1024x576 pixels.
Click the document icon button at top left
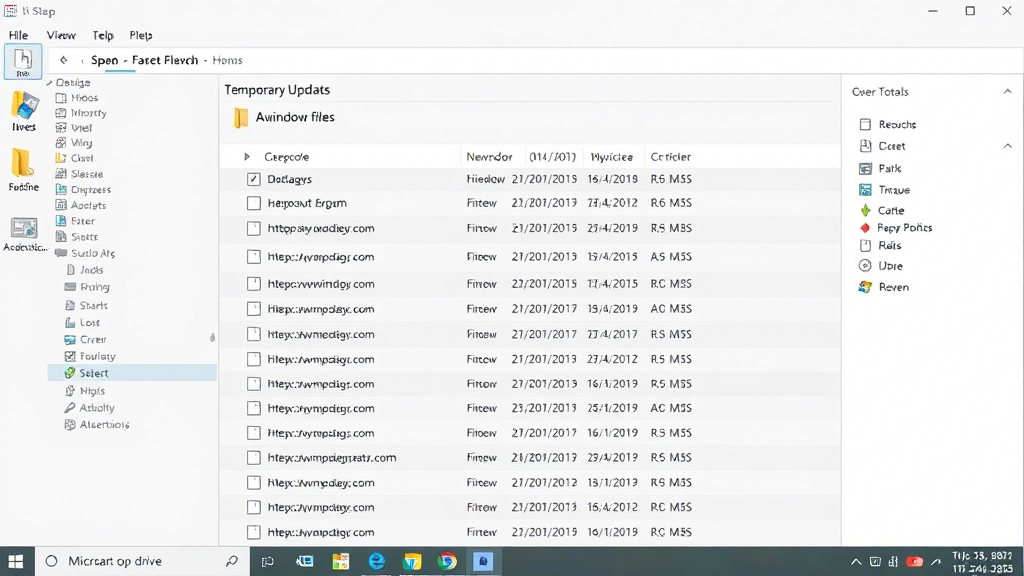click(23, 61)
